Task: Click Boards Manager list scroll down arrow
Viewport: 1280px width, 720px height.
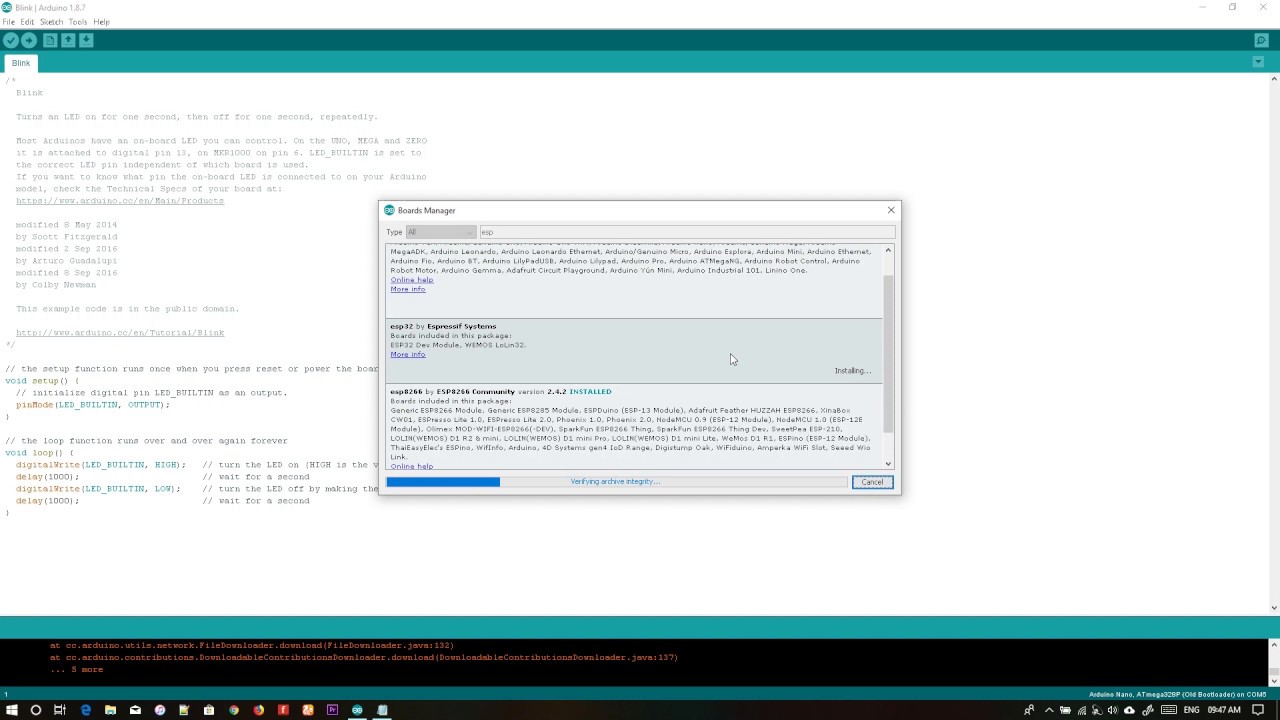Action: [x=888, y=464]
